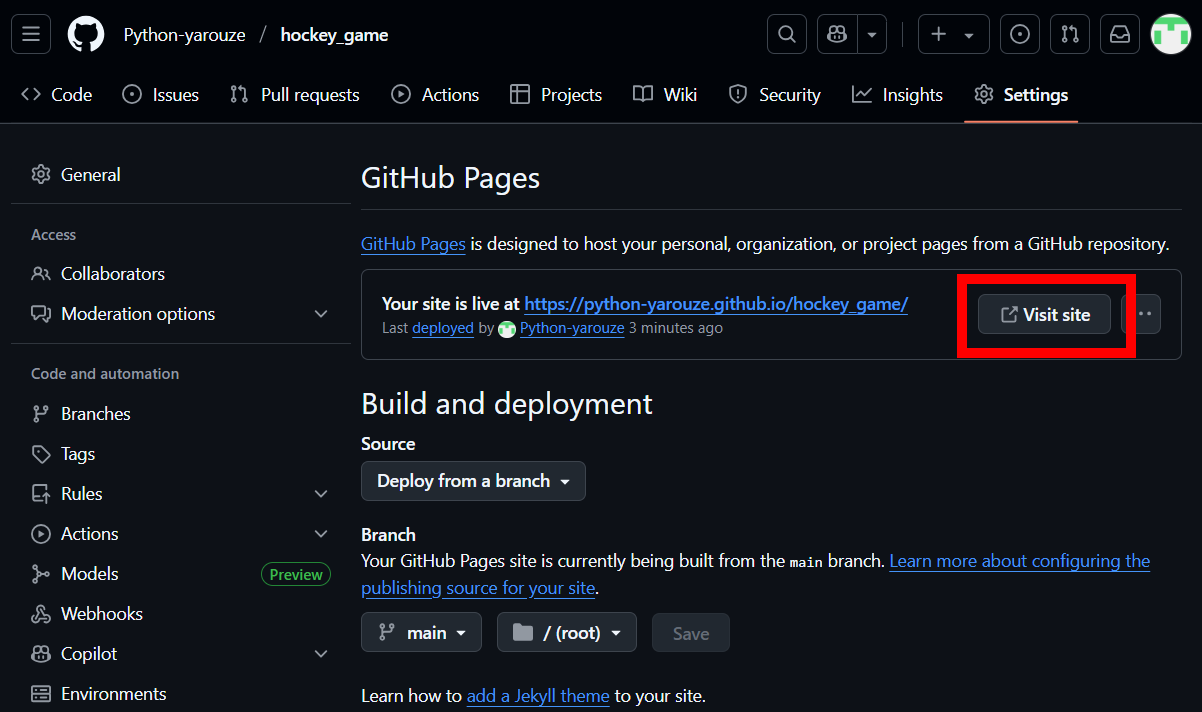
Task: Open the Actions repository tab
Action: click(435, 95)
